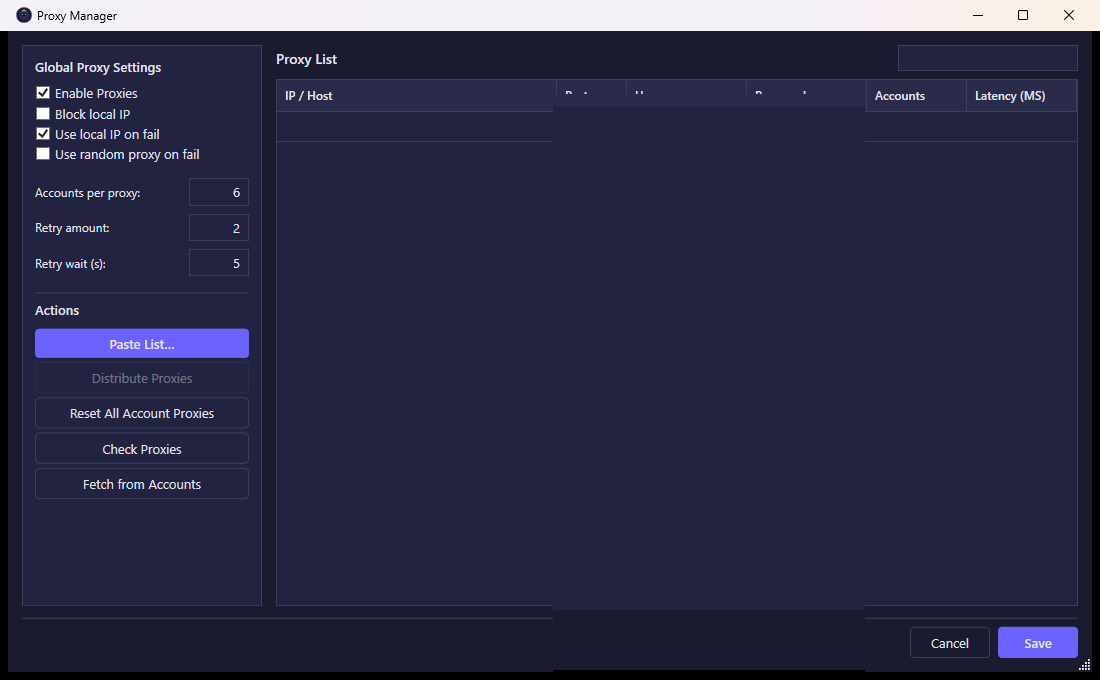Sort by Latency (MS) column
1100x680 pixels.
point(1021,95)
